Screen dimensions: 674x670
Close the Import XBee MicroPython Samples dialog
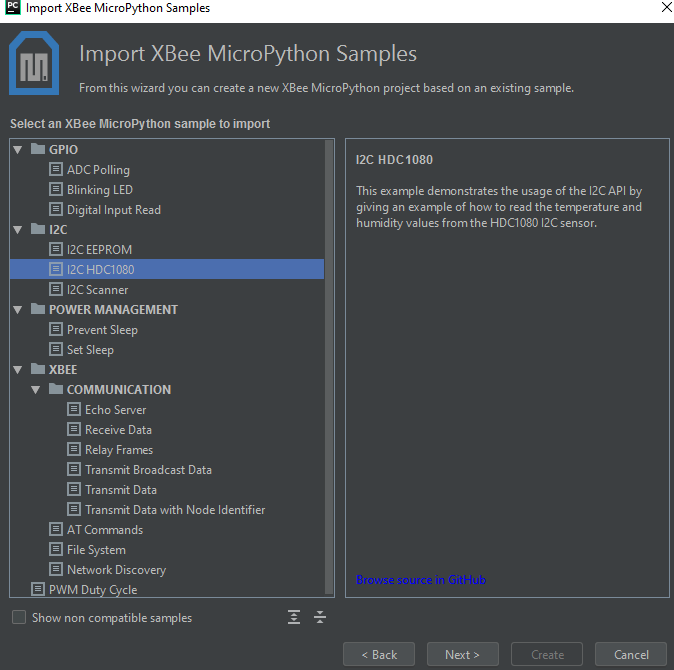666,7
